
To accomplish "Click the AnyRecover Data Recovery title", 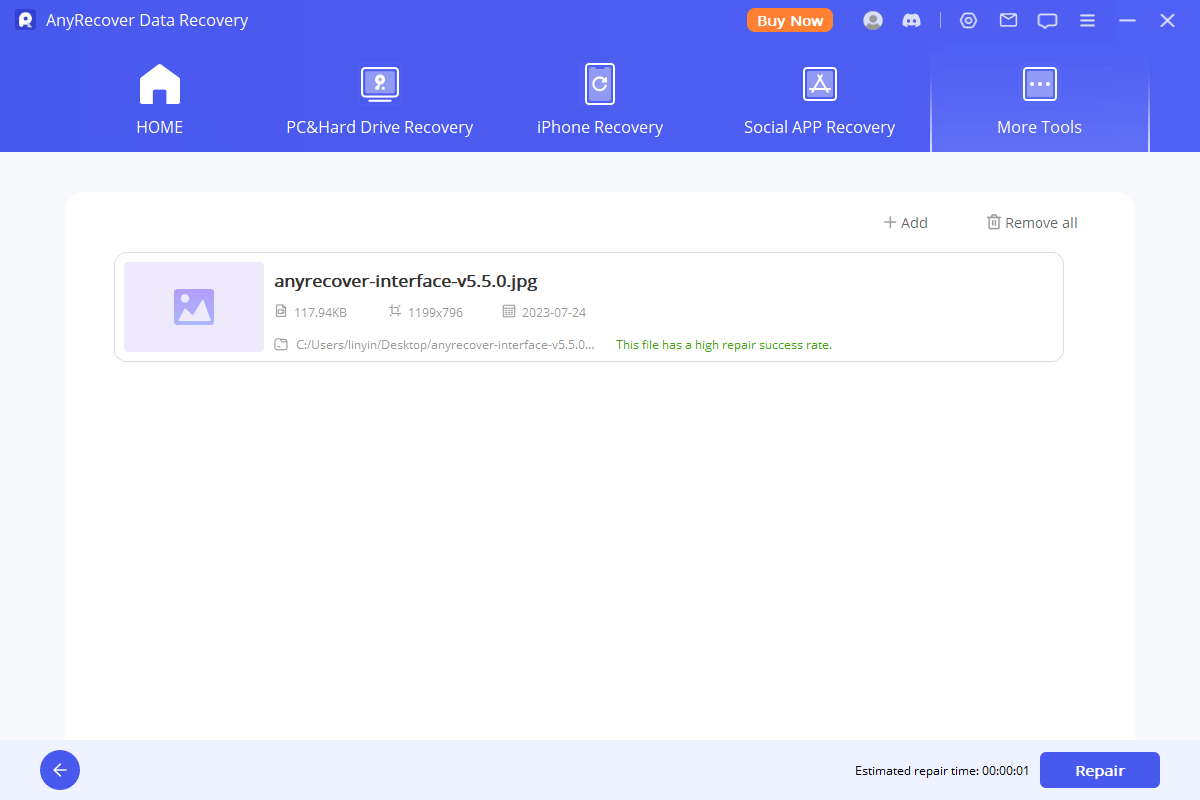I will pyautogui.click(x=147, y=20).
